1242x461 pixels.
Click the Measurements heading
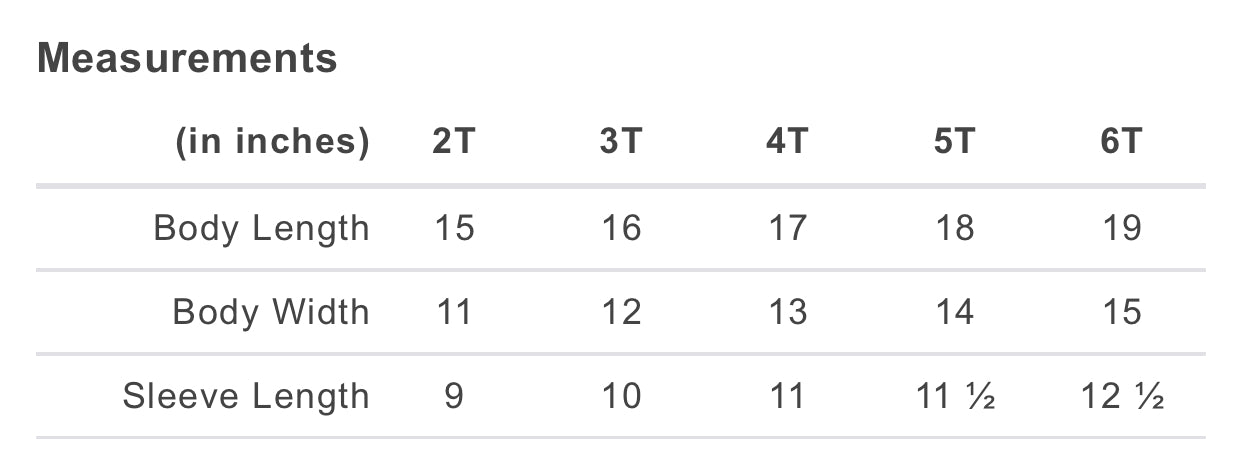coord(187,59)
